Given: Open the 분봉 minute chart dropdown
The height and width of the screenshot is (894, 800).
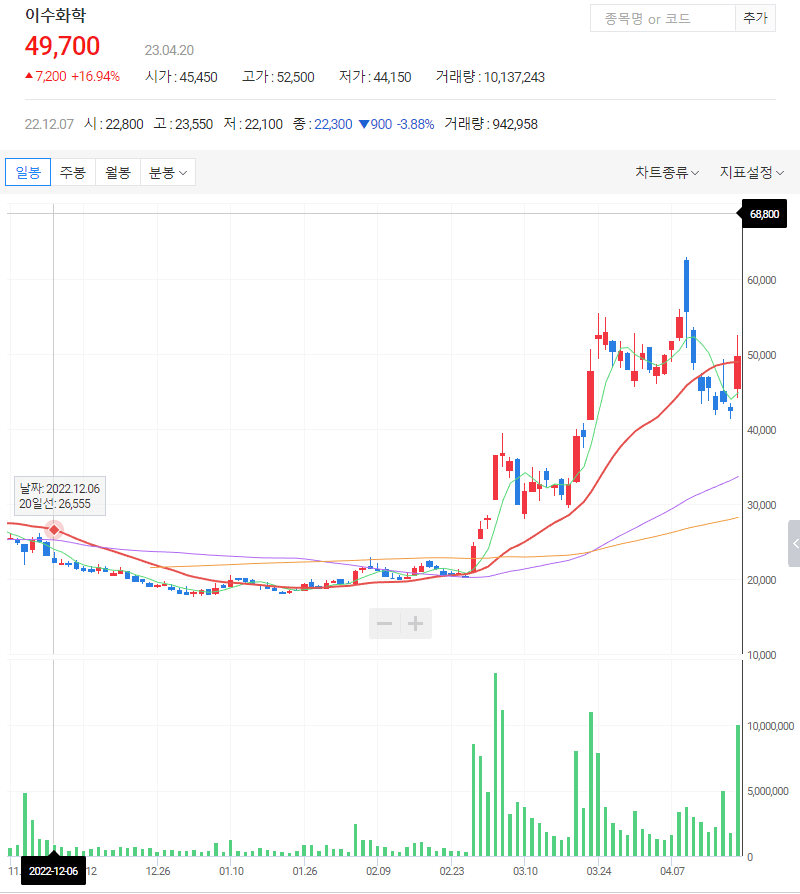Looking at the screenshot, I should point(168,172).
